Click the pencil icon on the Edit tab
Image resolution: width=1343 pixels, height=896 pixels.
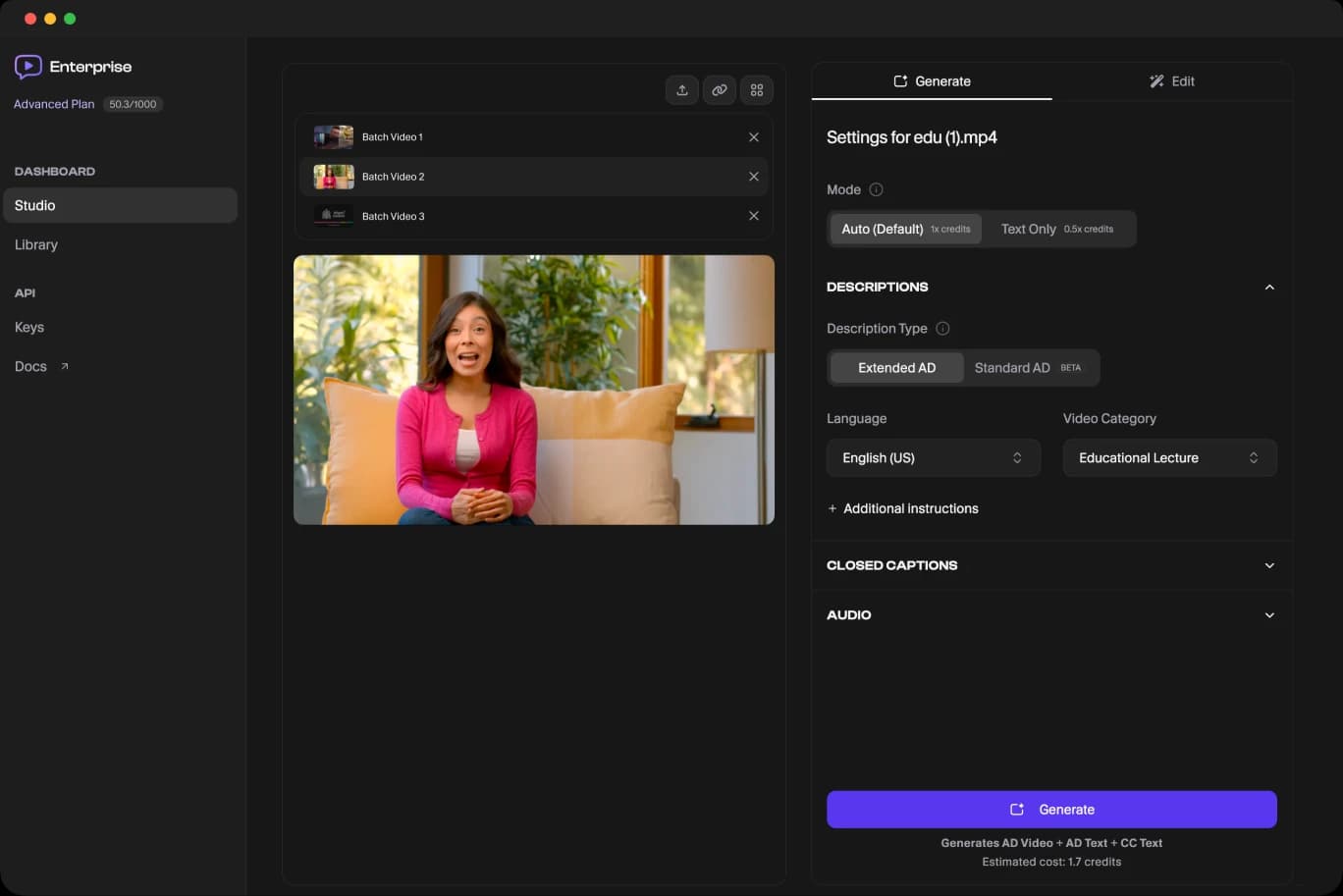pyautogui.click(x=1156, y=80)
